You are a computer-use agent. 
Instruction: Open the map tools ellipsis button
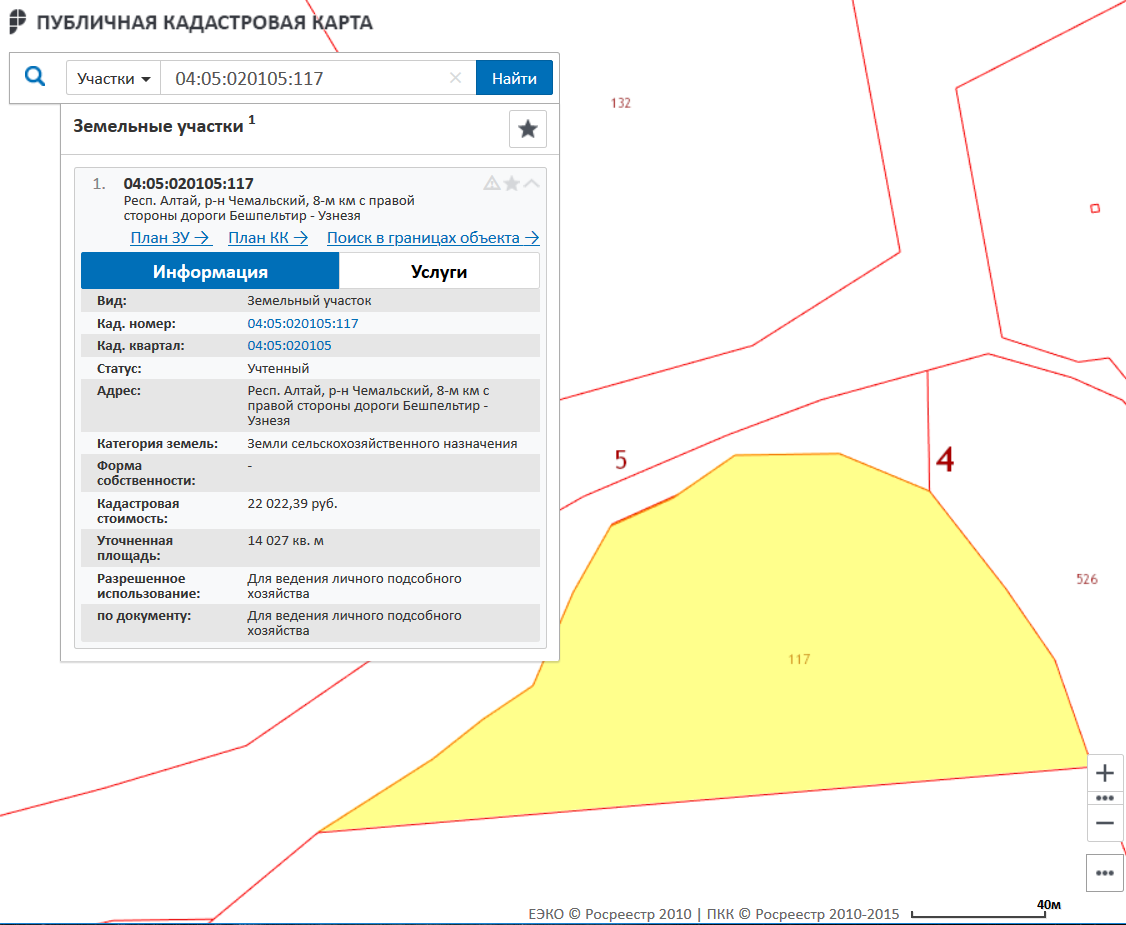click(1105, 873)
